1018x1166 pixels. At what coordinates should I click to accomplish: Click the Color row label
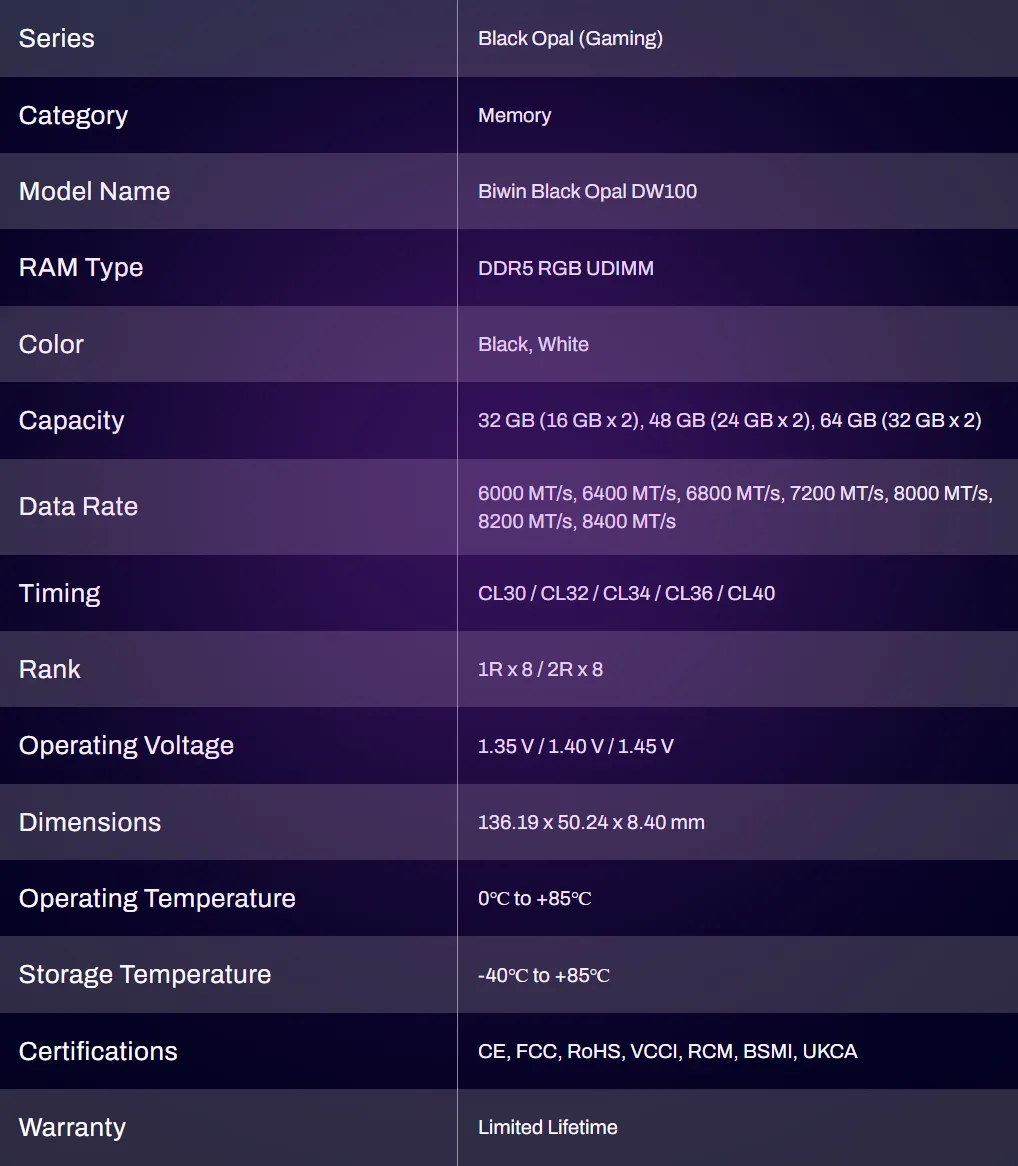(x=51, y=344)
